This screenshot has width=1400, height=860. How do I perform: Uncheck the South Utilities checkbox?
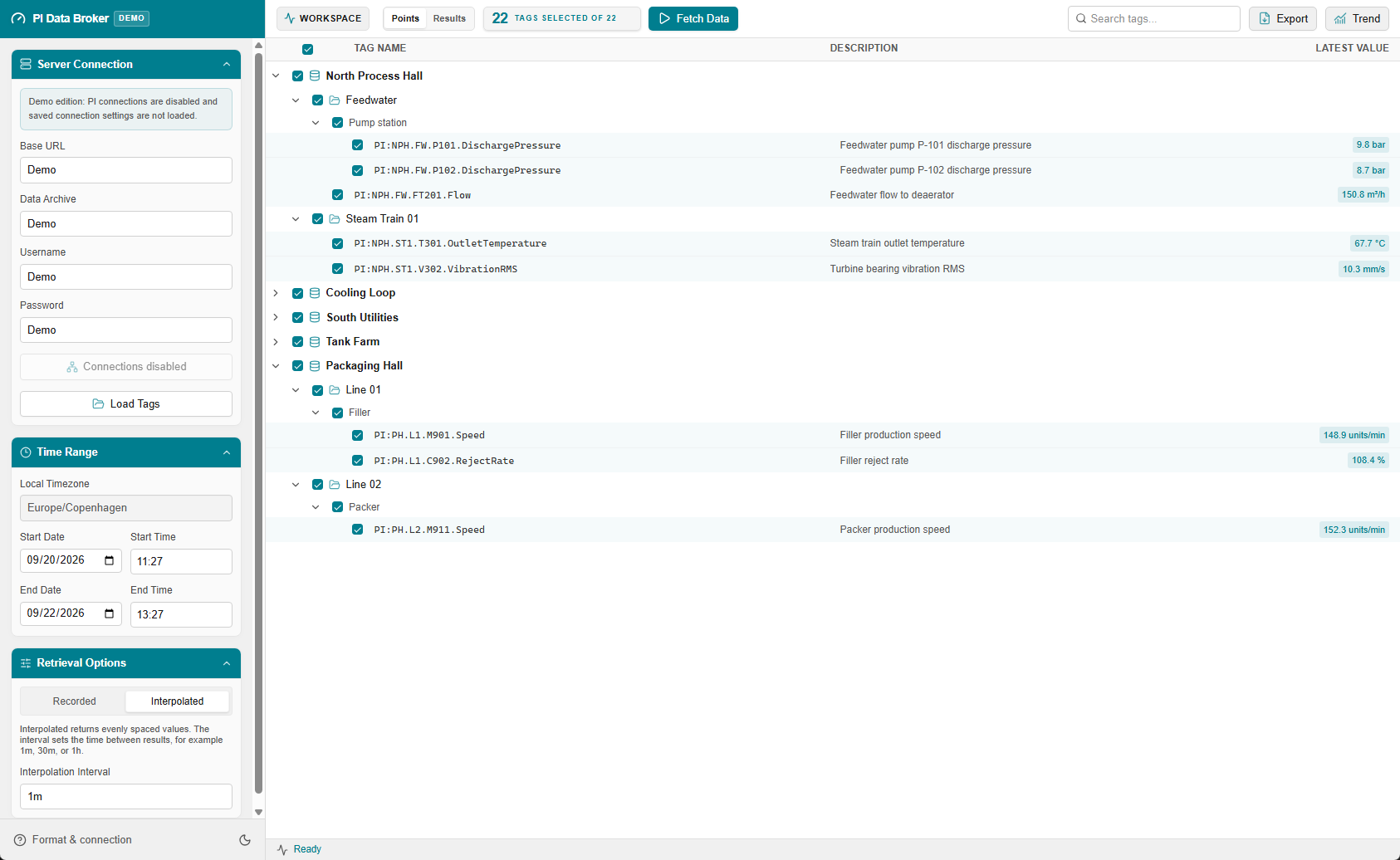[x=297, y=317]
